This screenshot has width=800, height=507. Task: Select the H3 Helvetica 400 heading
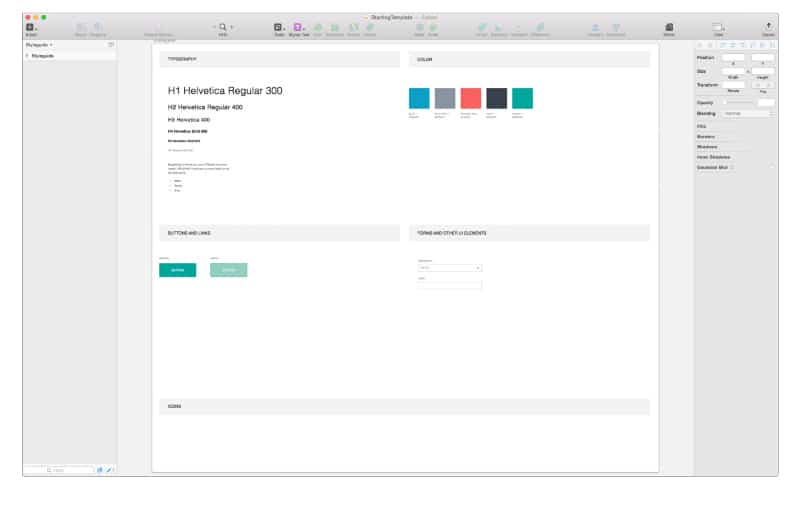click(189, 120)
